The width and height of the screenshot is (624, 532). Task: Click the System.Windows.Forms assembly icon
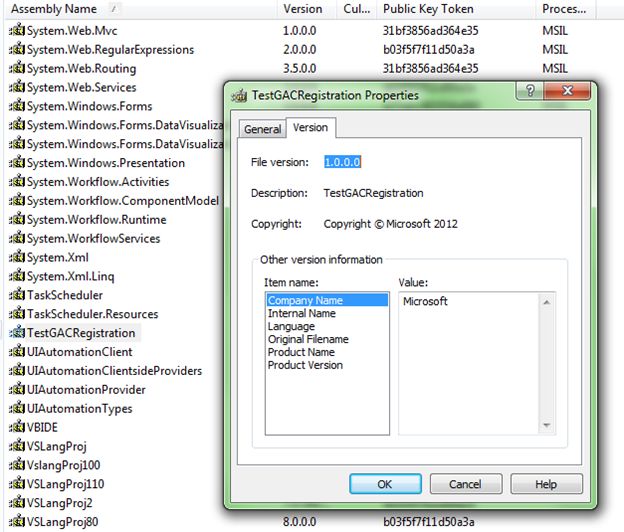coord(17,106)
